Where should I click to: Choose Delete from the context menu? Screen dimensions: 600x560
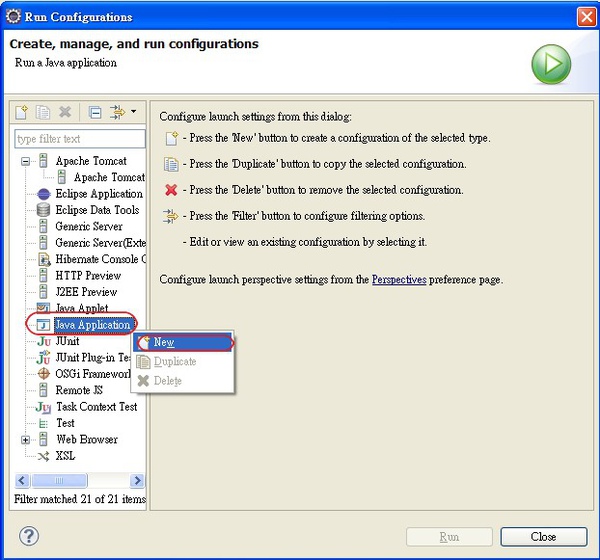coord(183,381)
